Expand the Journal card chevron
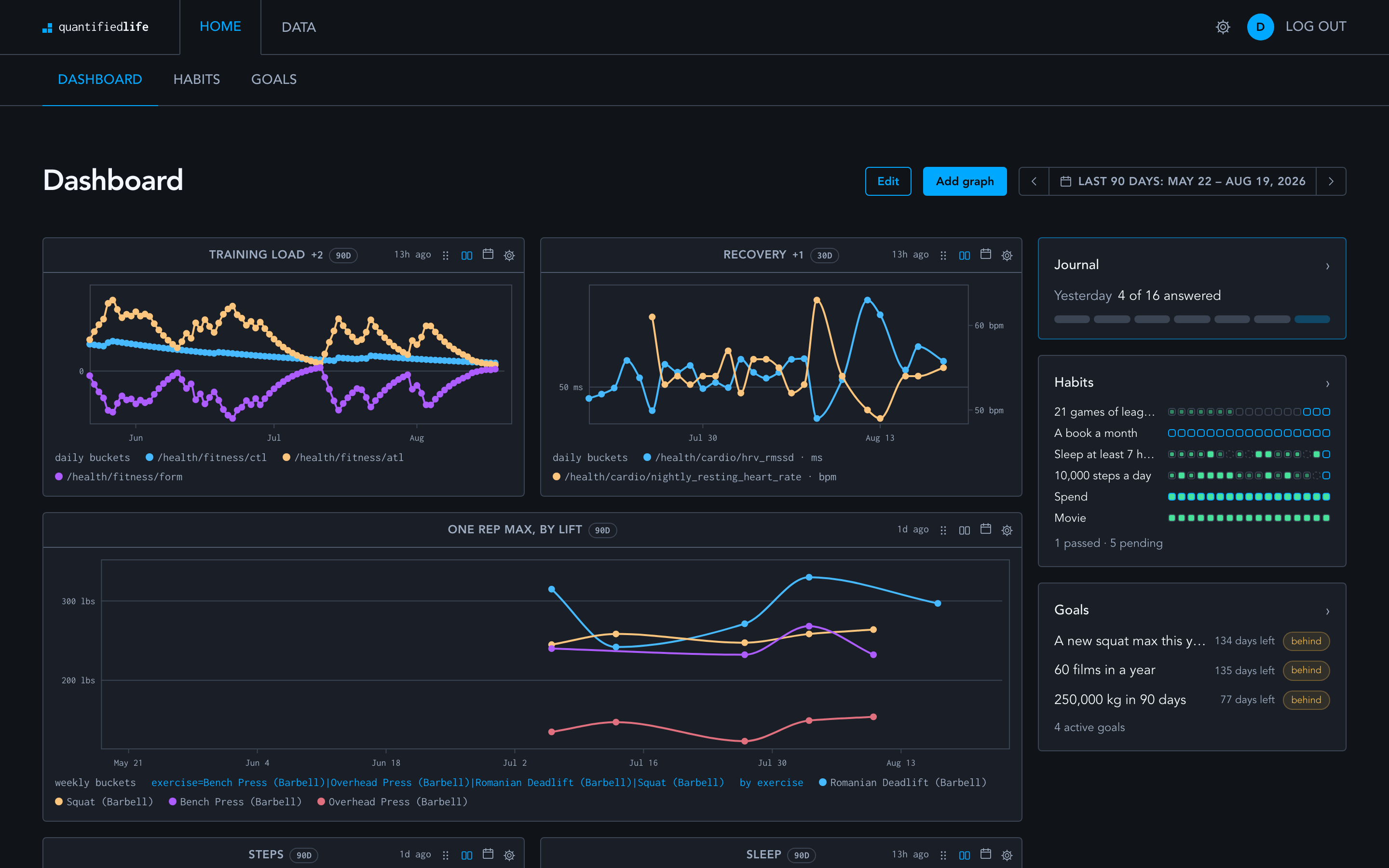Image resolution: width=1389 pixels, height=868 pixels. pos(1328,266)
